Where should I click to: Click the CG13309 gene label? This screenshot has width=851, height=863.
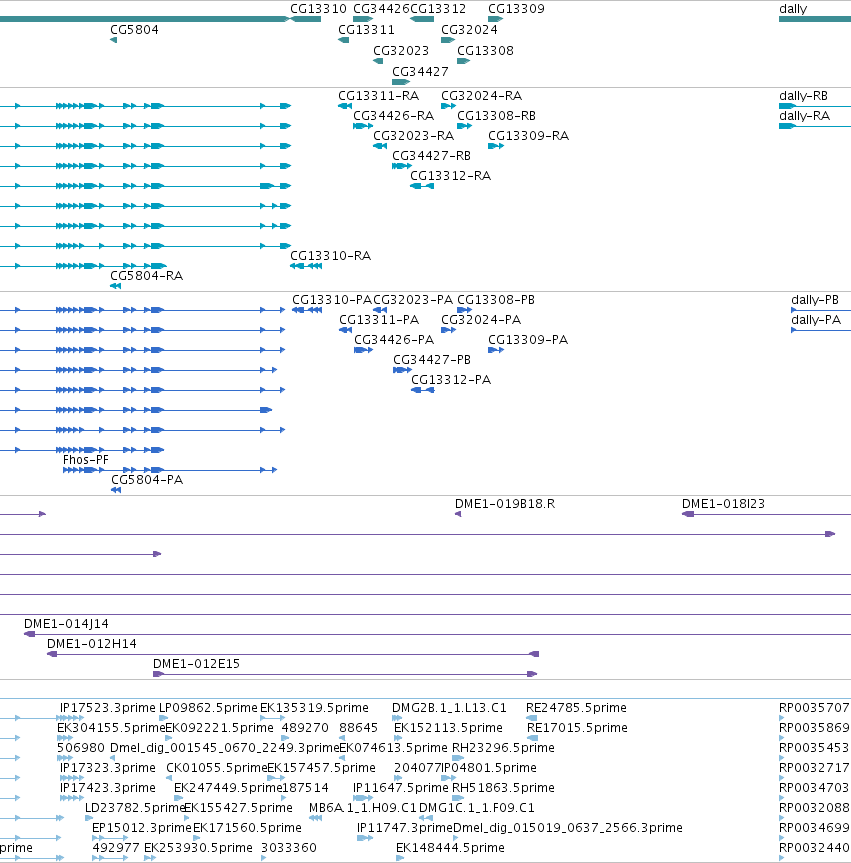pos(516,9)
